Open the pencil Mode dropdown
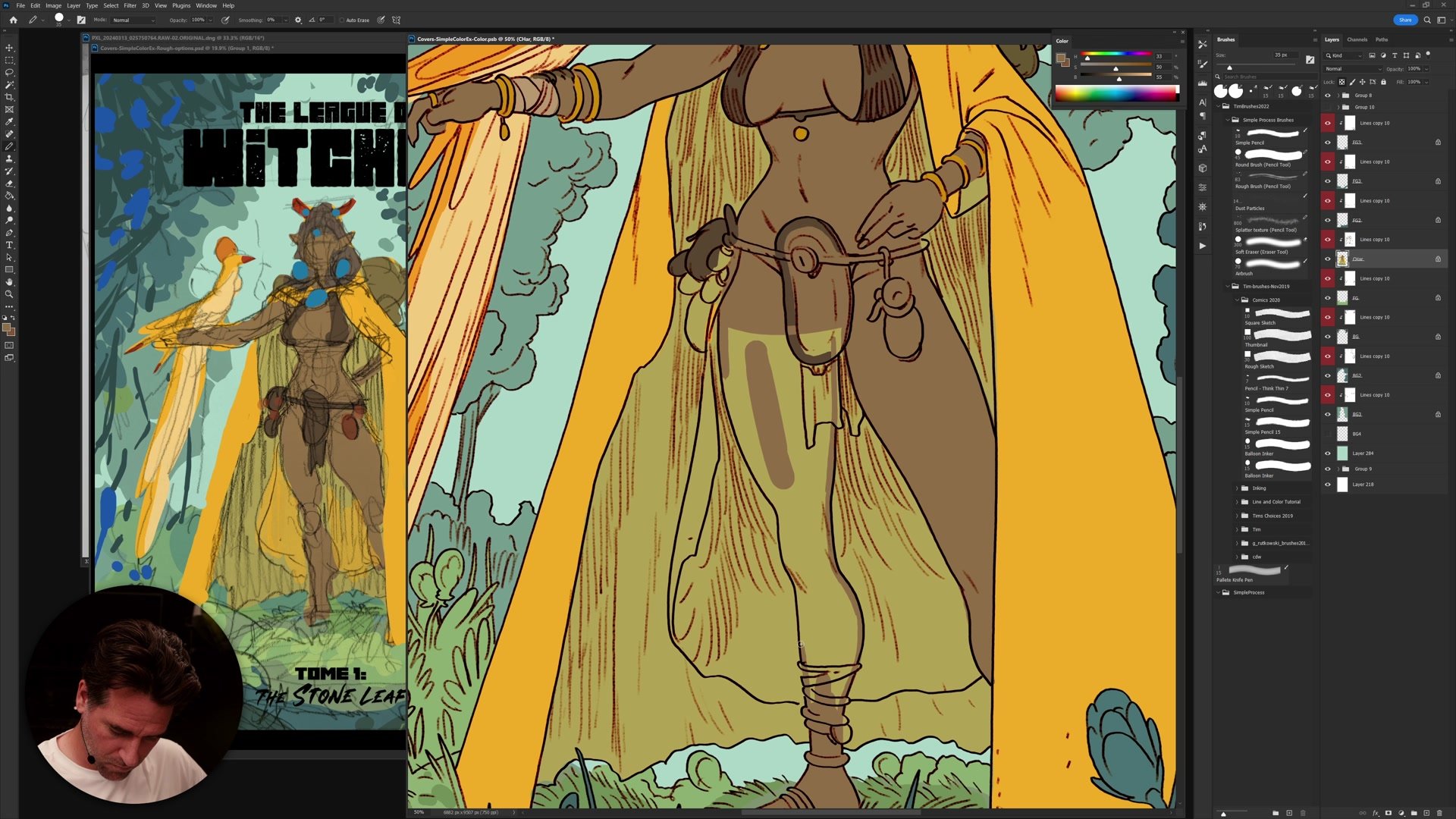Screen dimensions: 1456x819 click(133, 20)
